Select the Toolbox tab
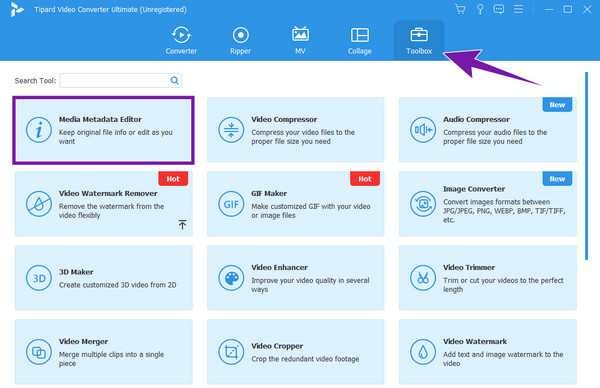 point(419,41)
